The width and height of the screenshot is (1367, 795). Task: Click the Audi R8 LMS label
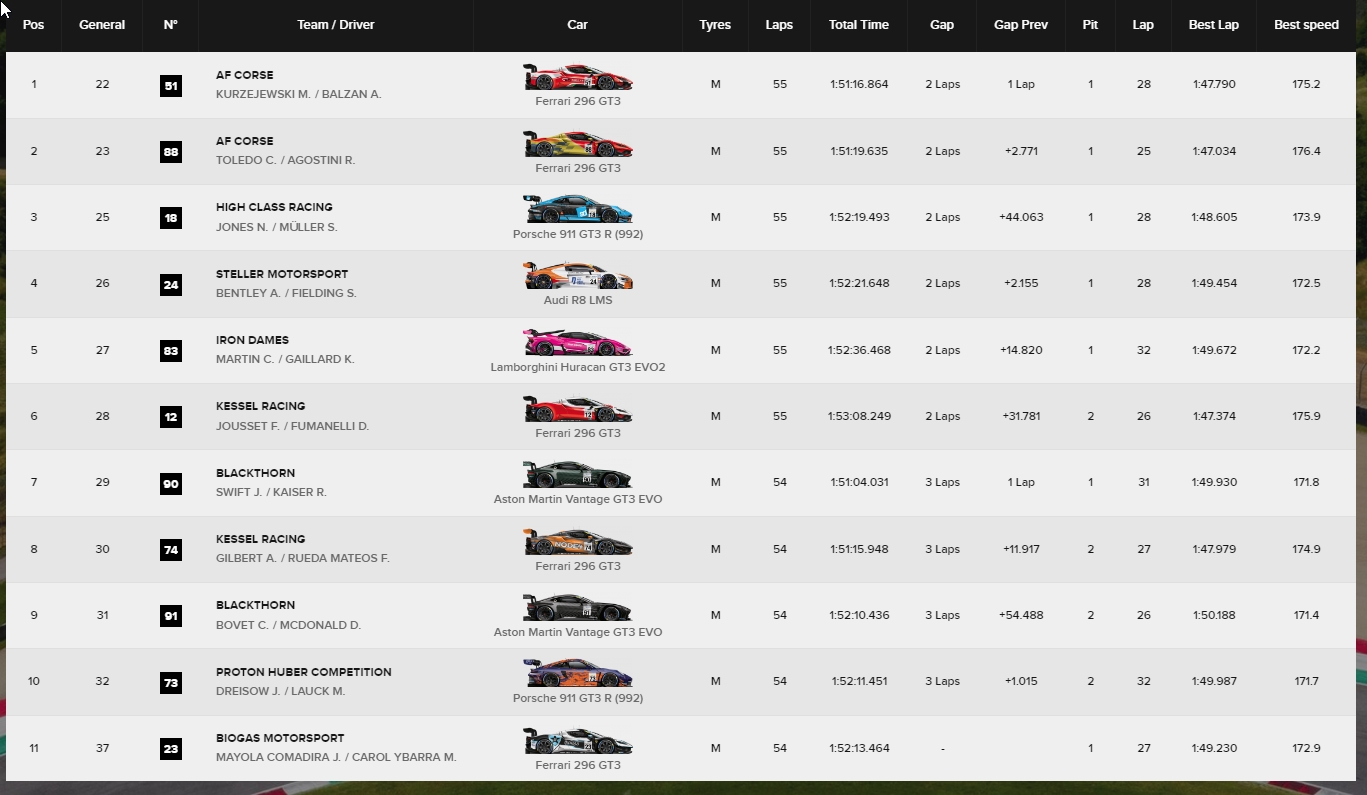click(x=578, y=300)
